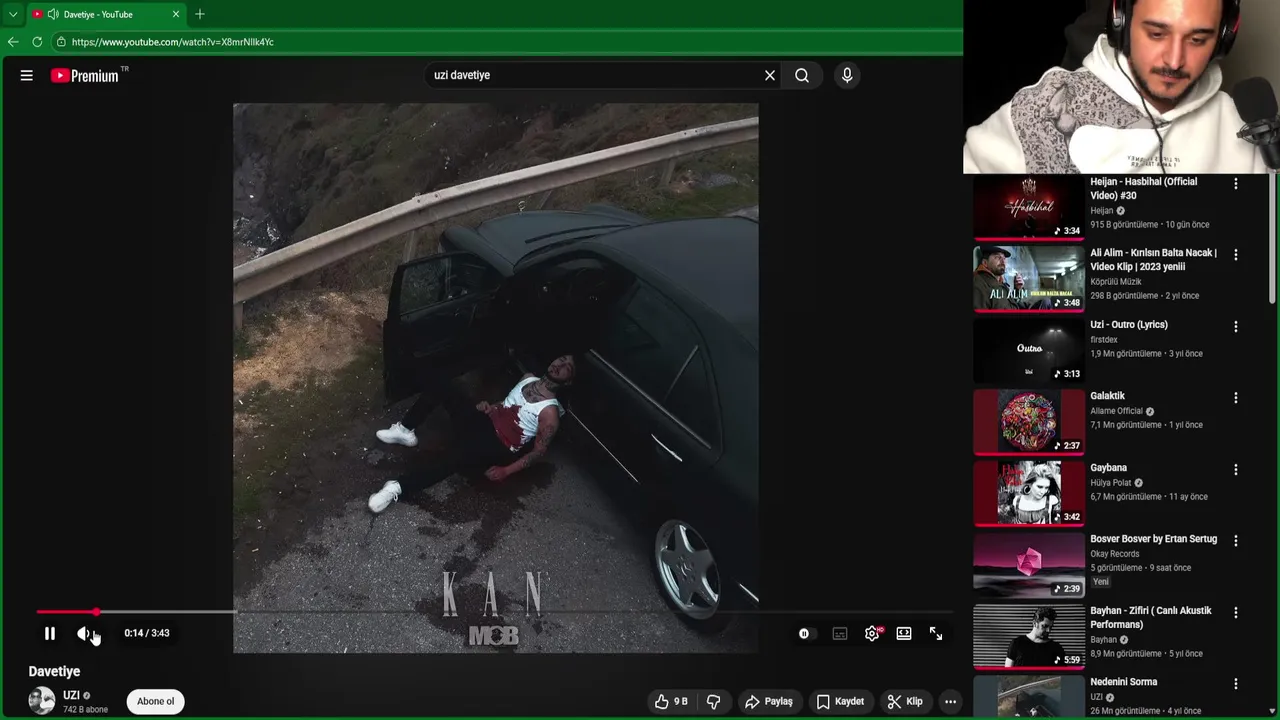Go back with browser back arrow

pos(12,42)
